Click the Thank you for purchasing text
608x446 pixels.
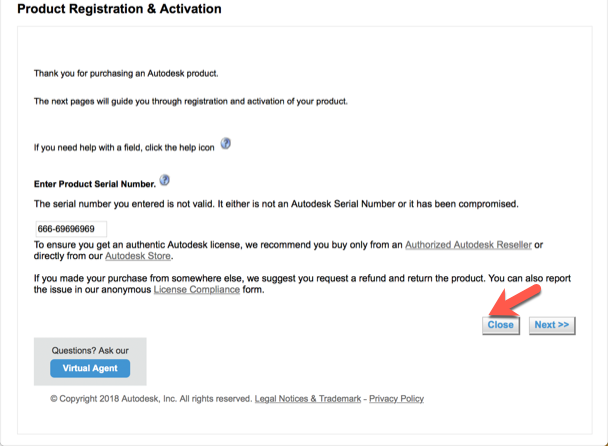coord(126,73)
